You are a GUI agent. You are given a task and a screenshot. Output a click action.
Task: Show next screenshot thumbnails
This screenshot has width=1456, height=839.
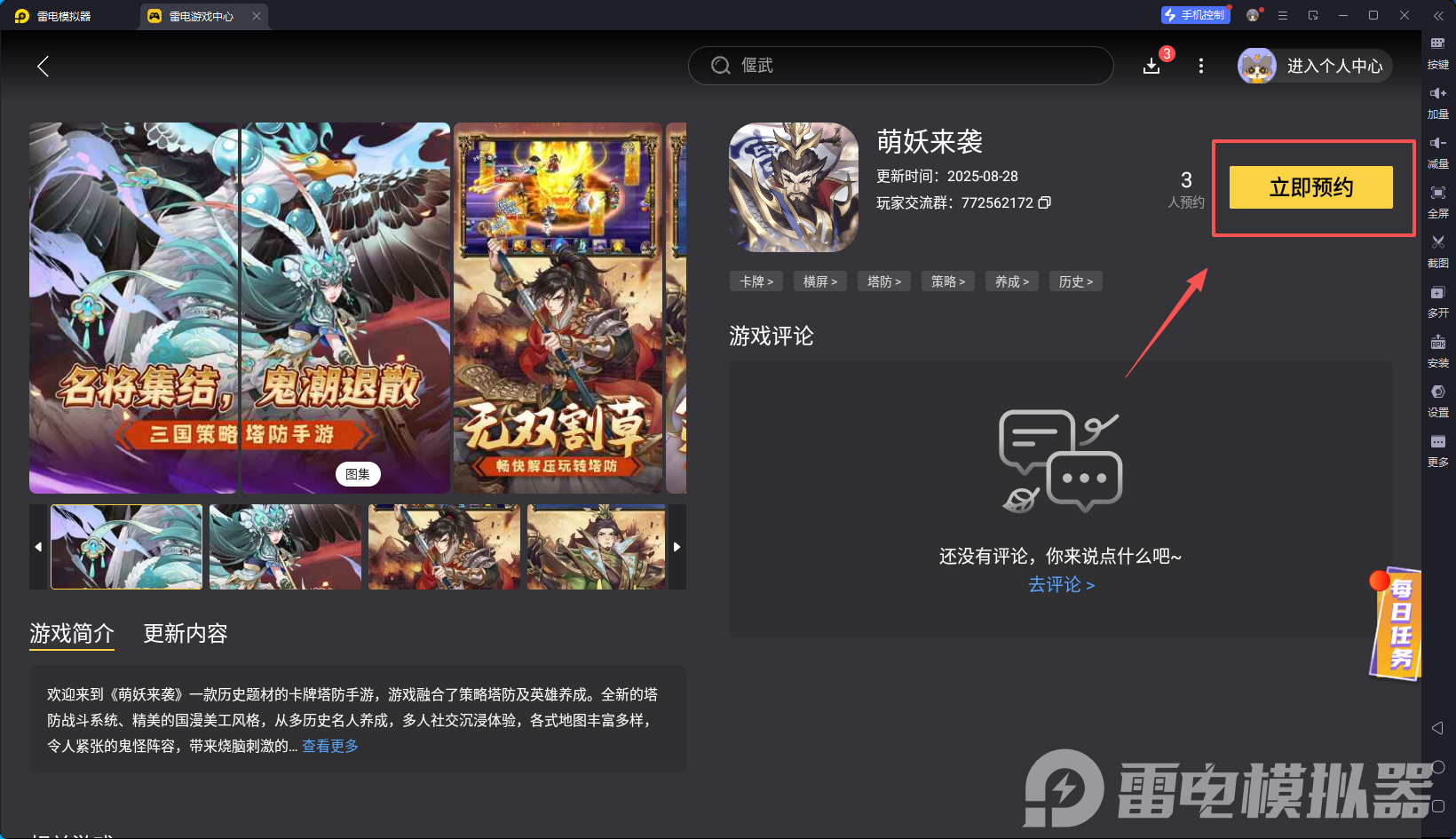[x=677, y=547]
